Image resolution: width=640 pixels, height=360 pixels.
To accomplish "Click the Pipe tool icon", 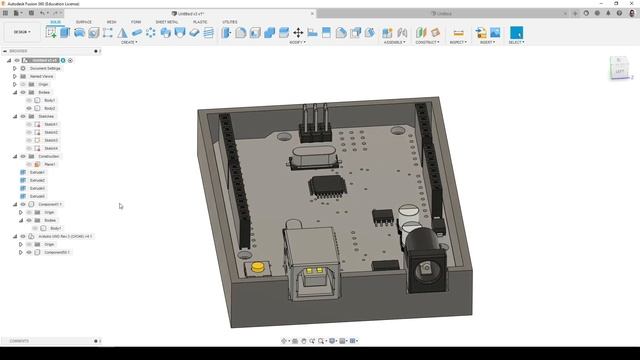I will click(x=137, y=33).
